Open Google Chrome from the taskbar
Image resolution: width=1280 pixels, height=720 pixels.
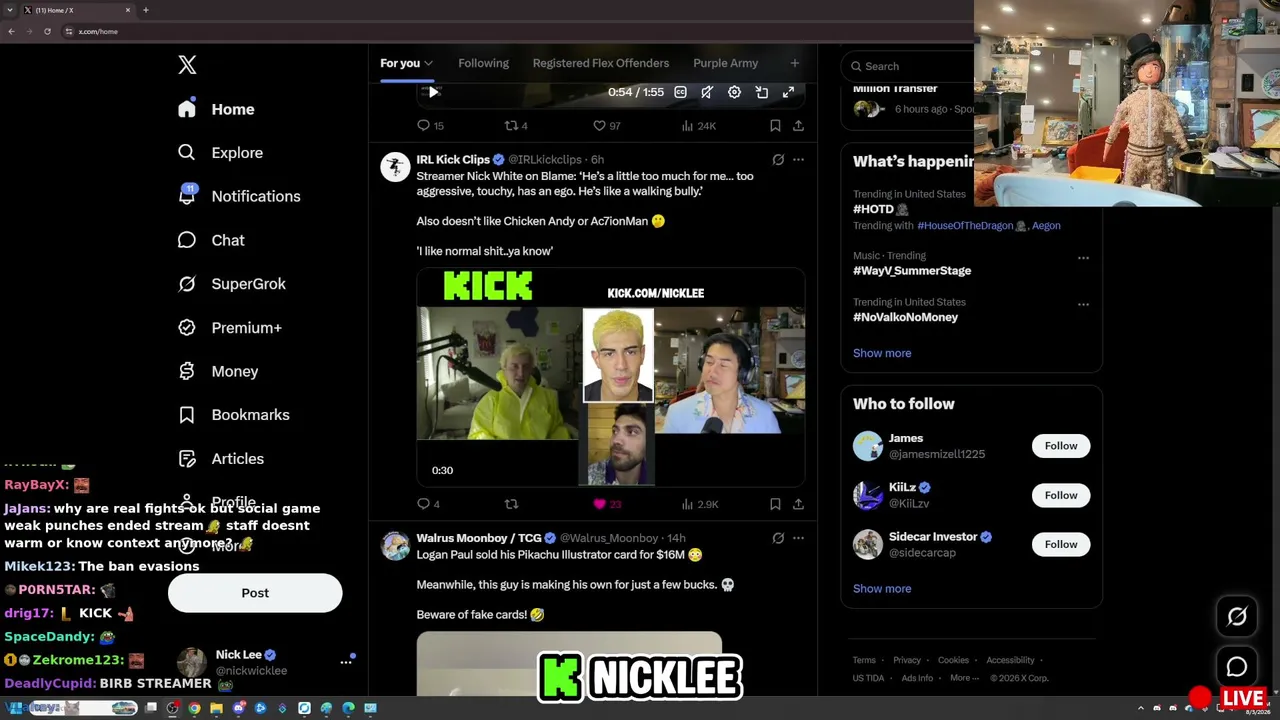pos(194,709)
